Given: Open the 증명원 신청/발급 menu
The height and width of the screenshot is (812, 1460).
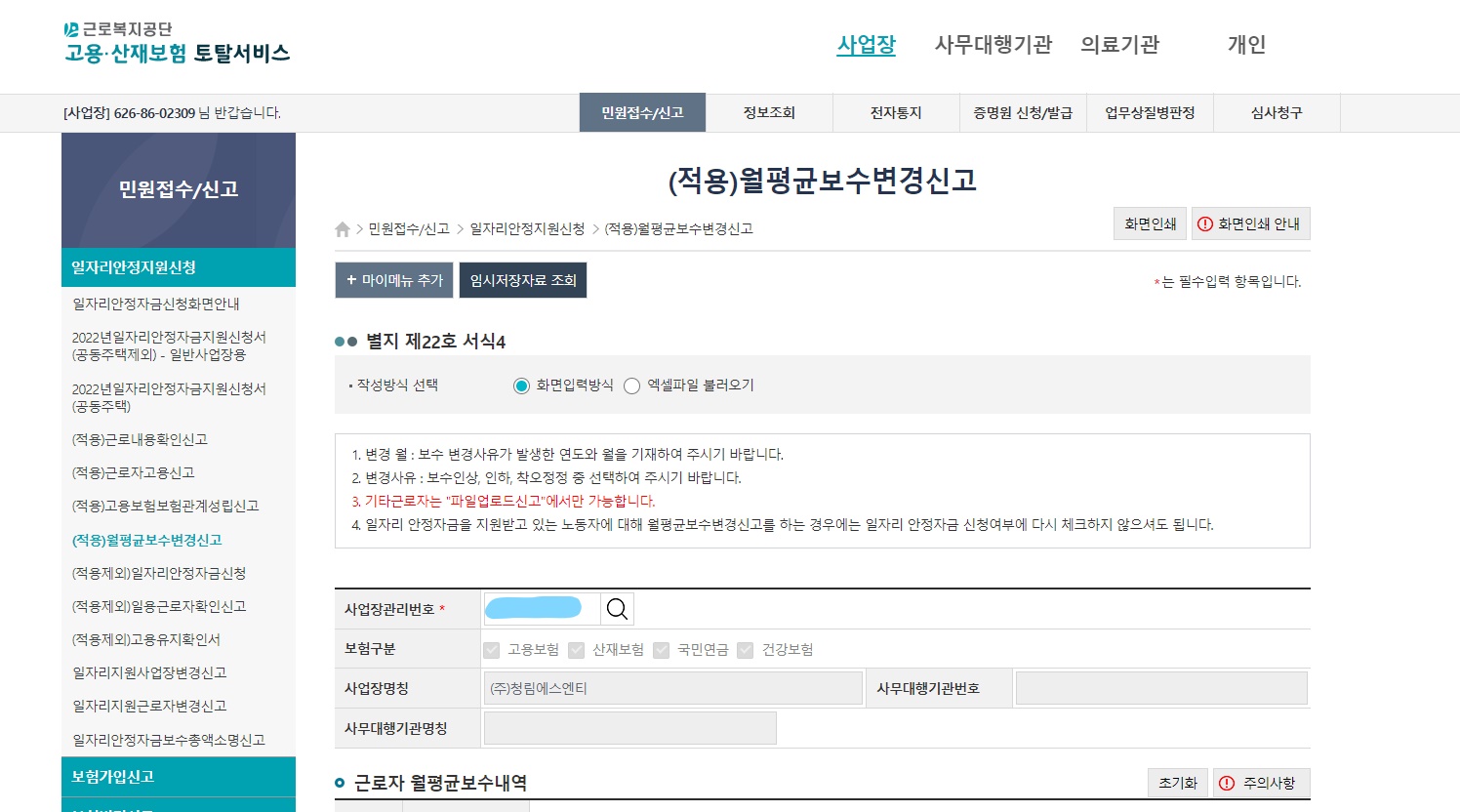Looking at the screenshot, I should (x=1023, y=113).
